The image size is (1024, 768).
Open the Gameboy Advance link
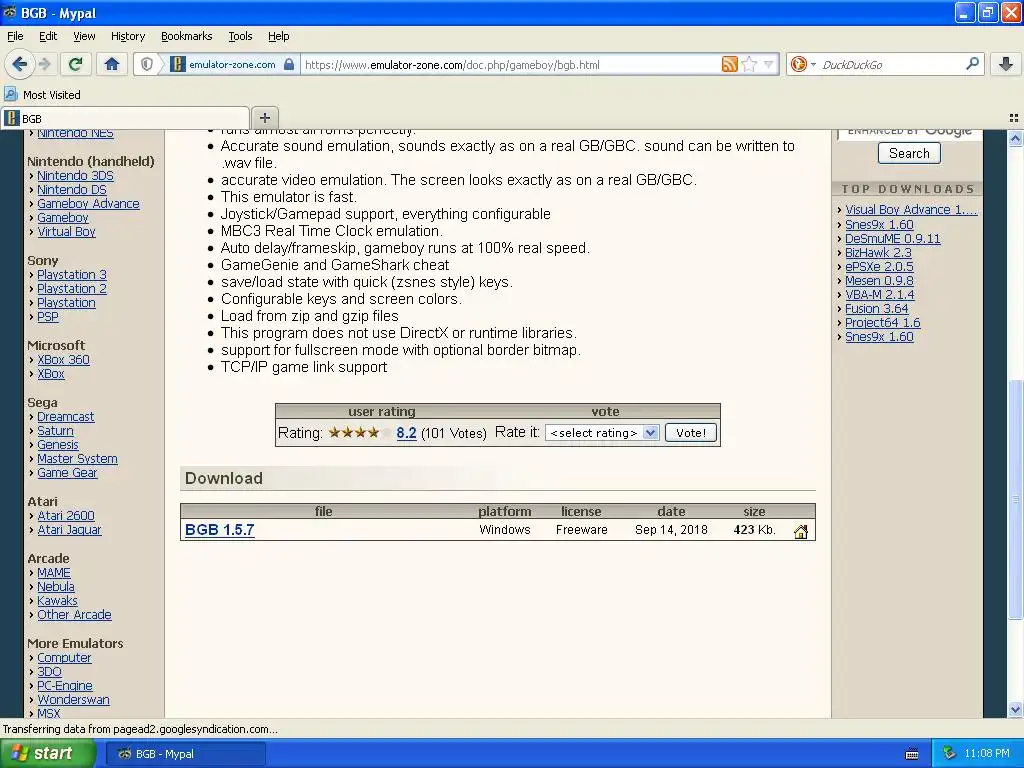click(x=88, y=204)
